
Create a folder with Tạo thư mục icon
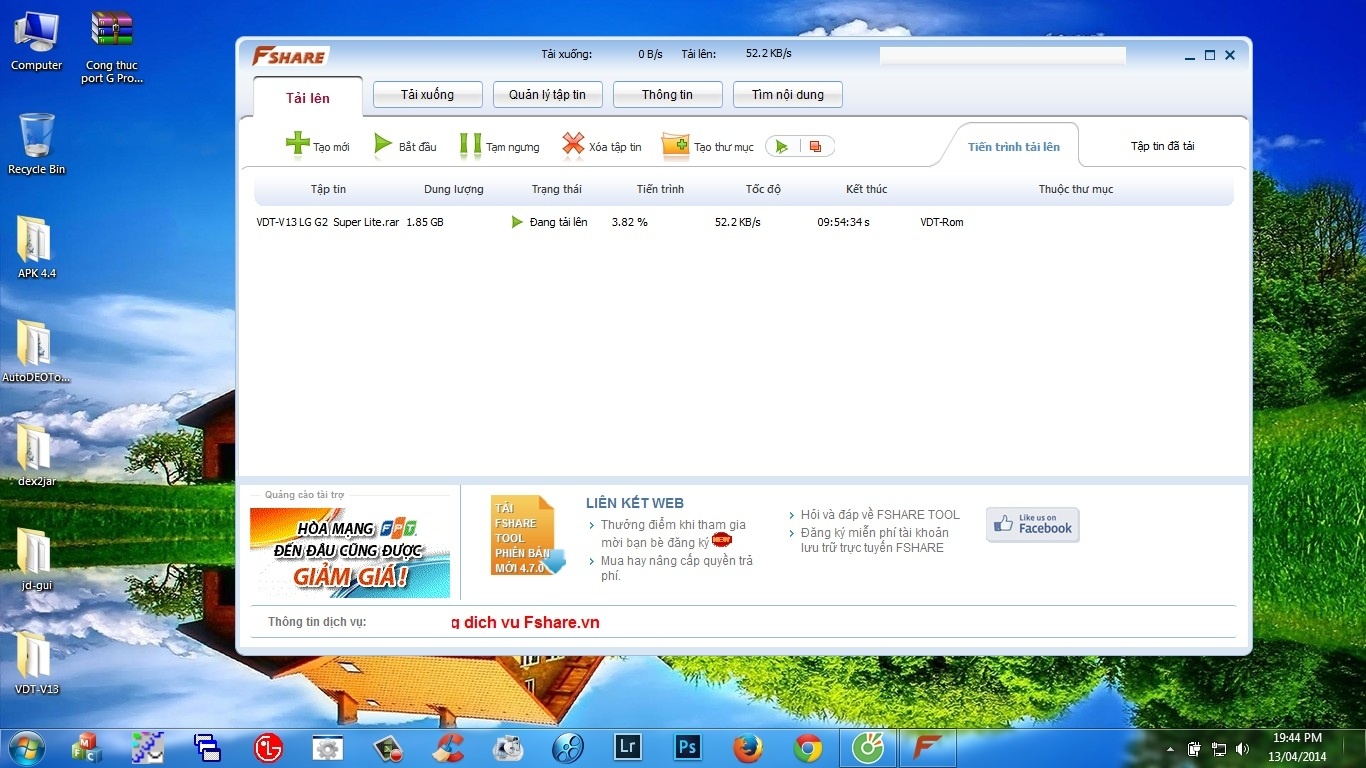676,146
